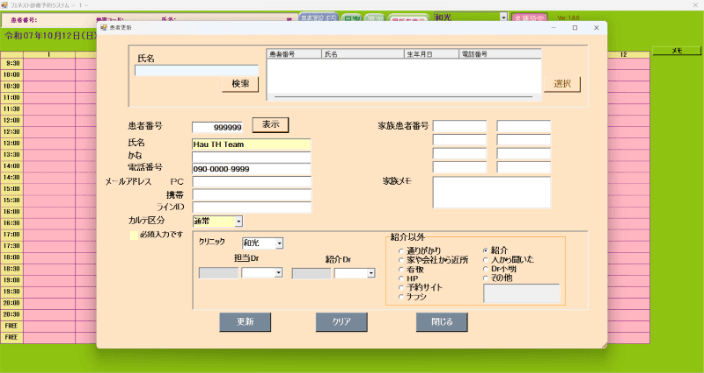
Task: Select the HP radio option
Action: pyautogui.click(x=401, y=279)
